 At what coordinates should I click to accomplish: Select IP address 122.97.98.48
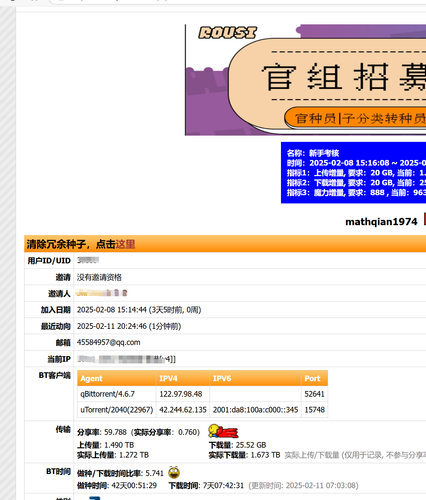point(181,394)
